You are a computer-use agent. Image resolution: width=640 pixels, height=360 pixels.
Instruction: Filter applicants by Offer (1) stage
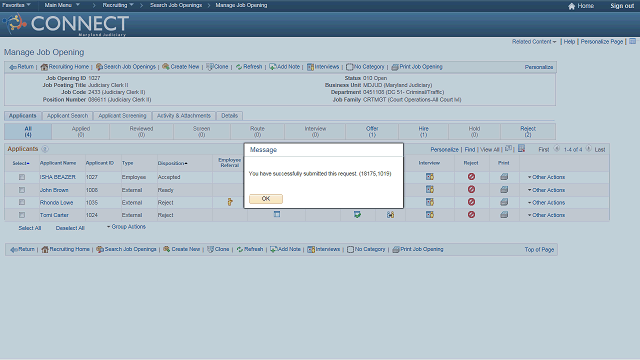point(372,131)
